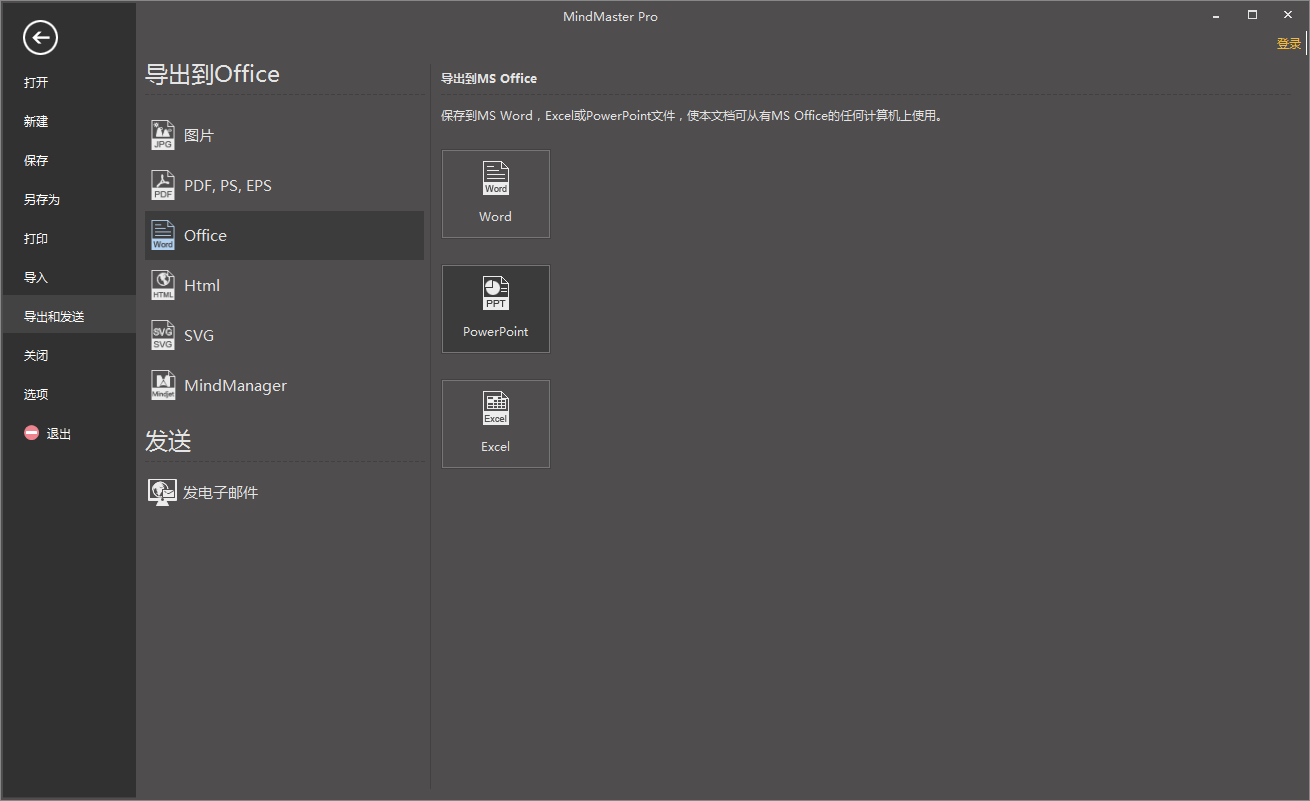Viewport: 1310px width, 801px height.
Task: Export to Excel using the Excel tile
Action: 496,424
